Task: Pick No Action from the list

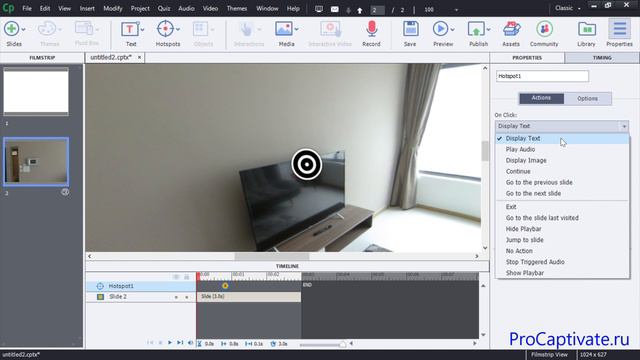Action: (519, 251)
